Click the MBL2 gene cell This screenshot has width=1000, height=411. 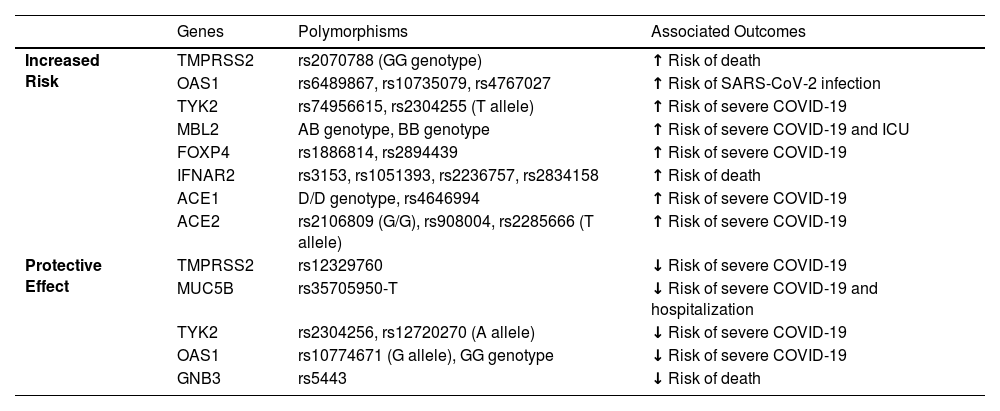[x=197, y=129]
